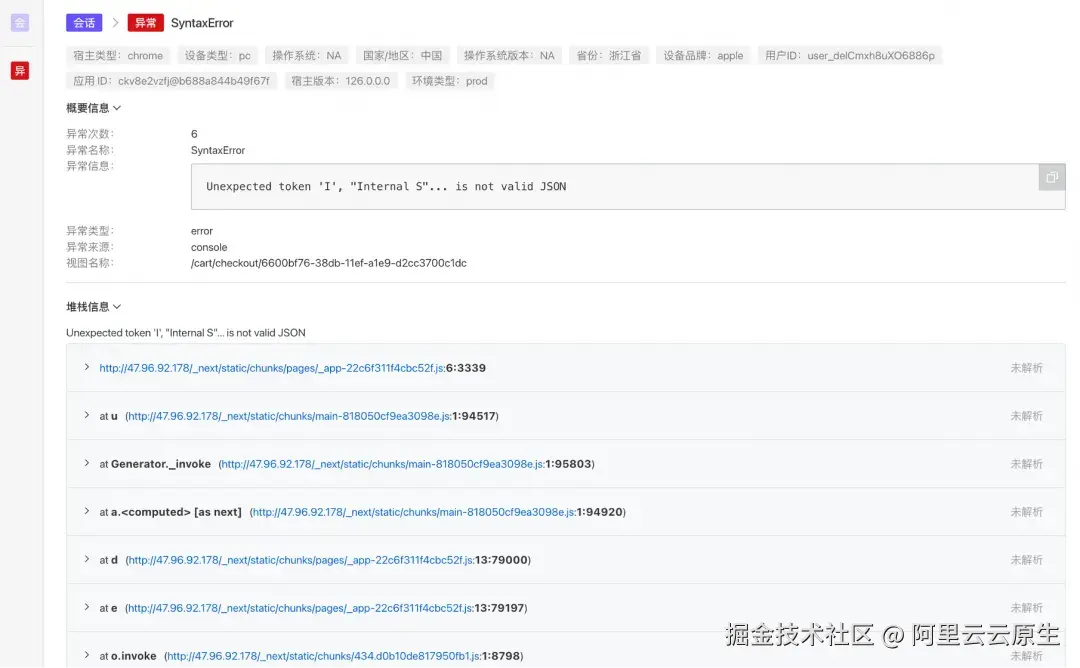Click 未解析 on the first stack frame
This screenshot has height=668, width=1080.
click(1027, 367)
